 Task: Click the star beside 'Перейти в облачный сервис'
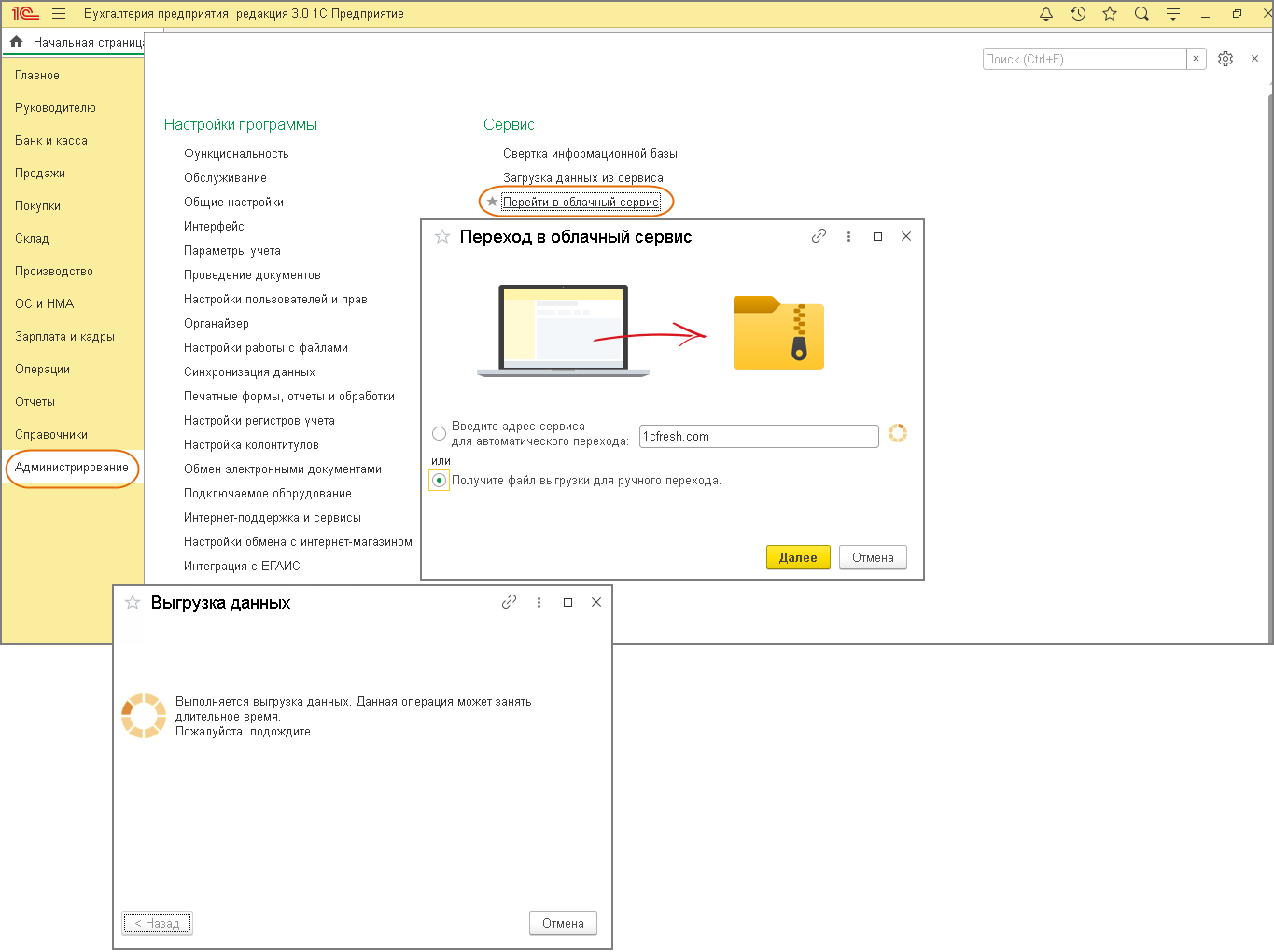492,202
